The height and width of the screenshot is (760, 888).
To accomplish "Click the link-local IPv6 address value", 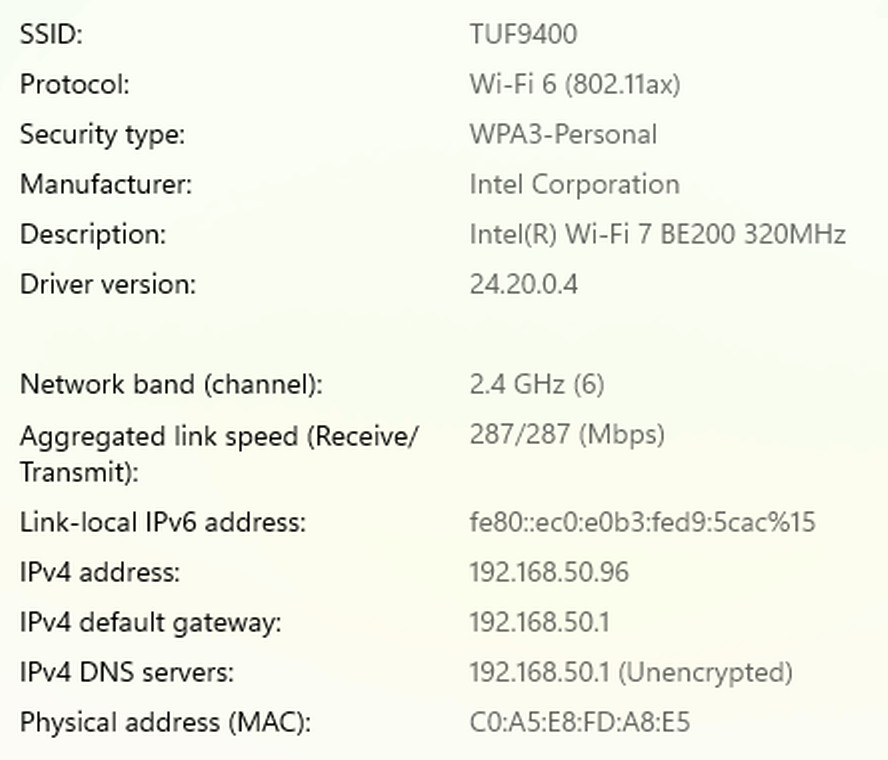I will pos(643,522).
